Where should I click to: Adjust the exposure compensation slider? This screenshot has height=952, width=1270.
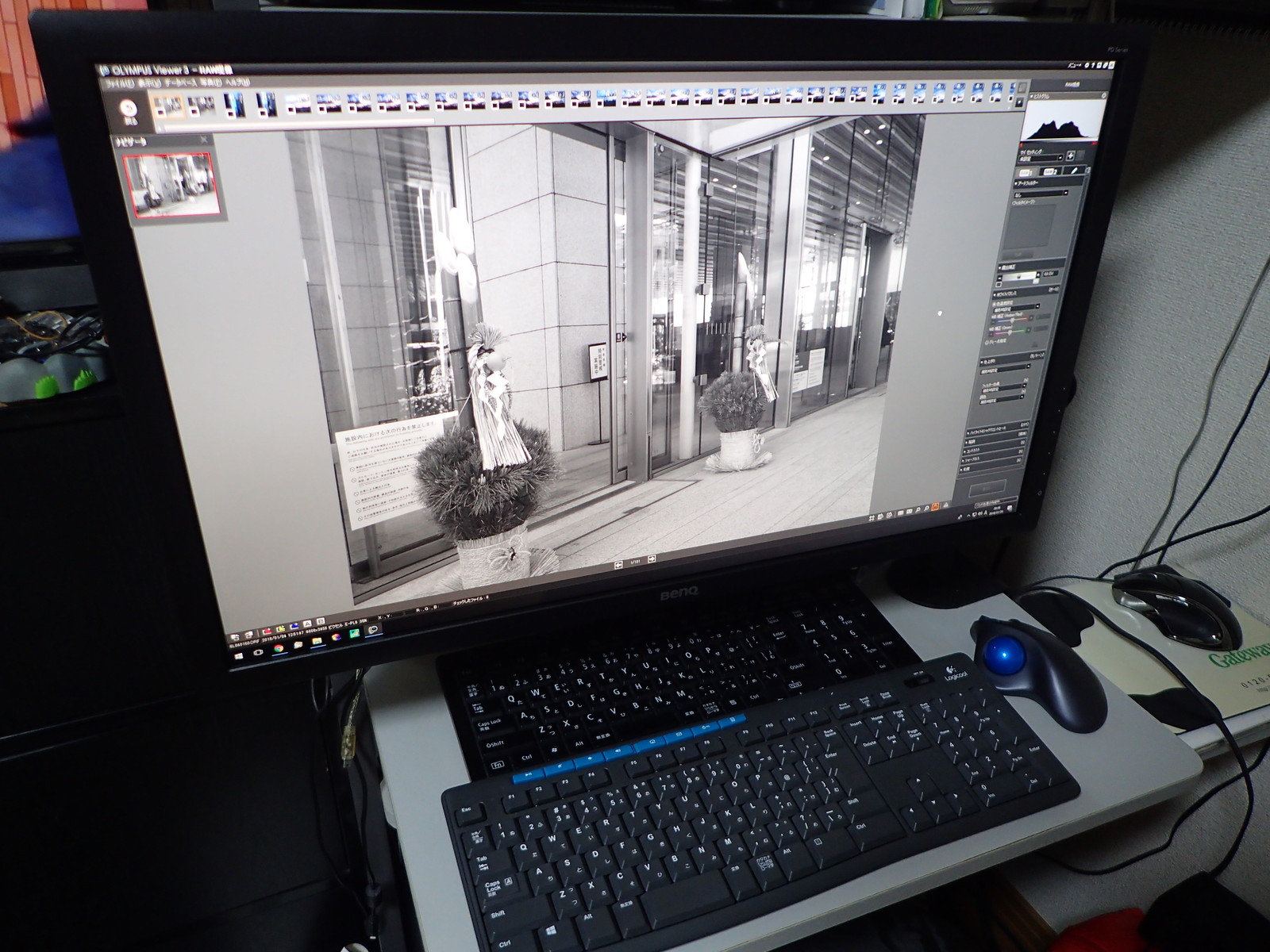(x=1019, y=277)
